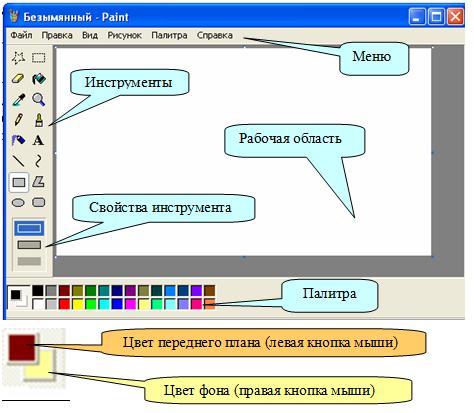The height and width of the screenshot is (413, 474).
Task: Open the Рисунок menu
Action: tap(124, 35)
